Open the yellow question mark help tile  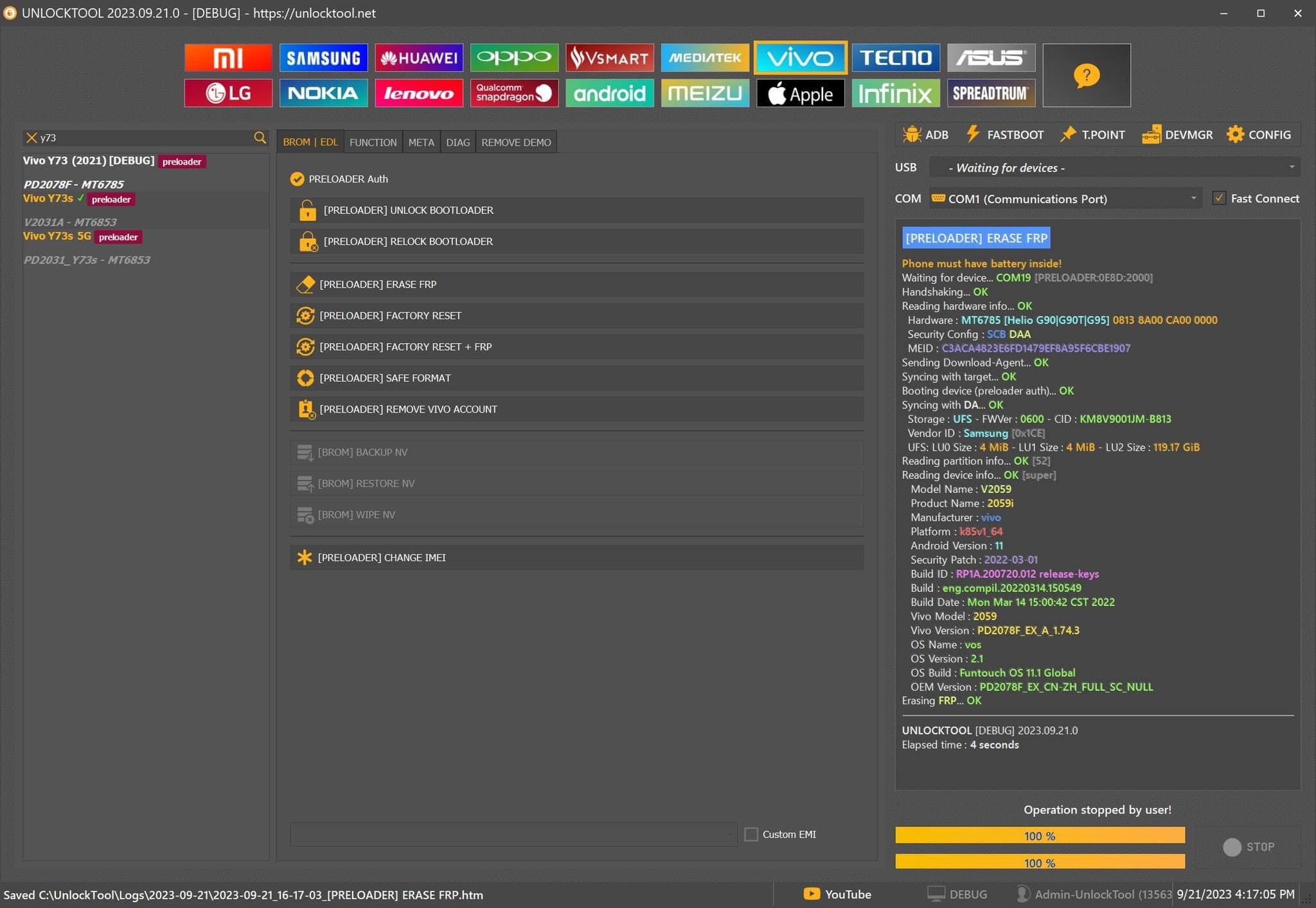click(1086, 75)
